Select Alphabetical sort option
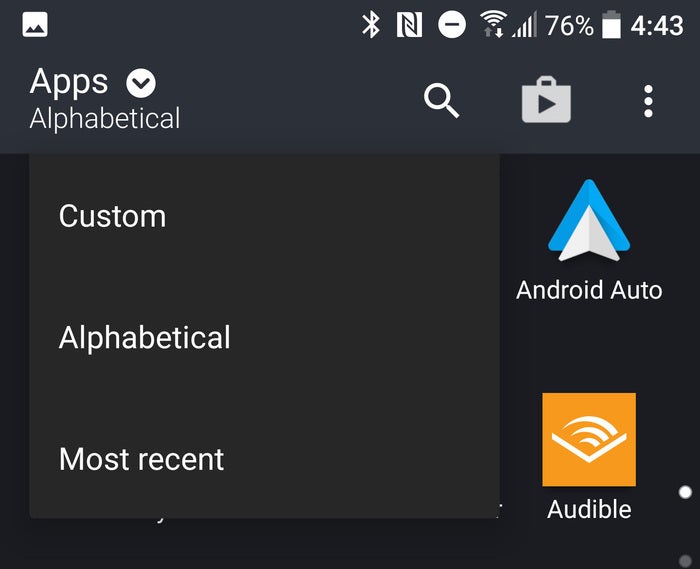The width and height of the screenshot is (700, 569). coord(264,337)
